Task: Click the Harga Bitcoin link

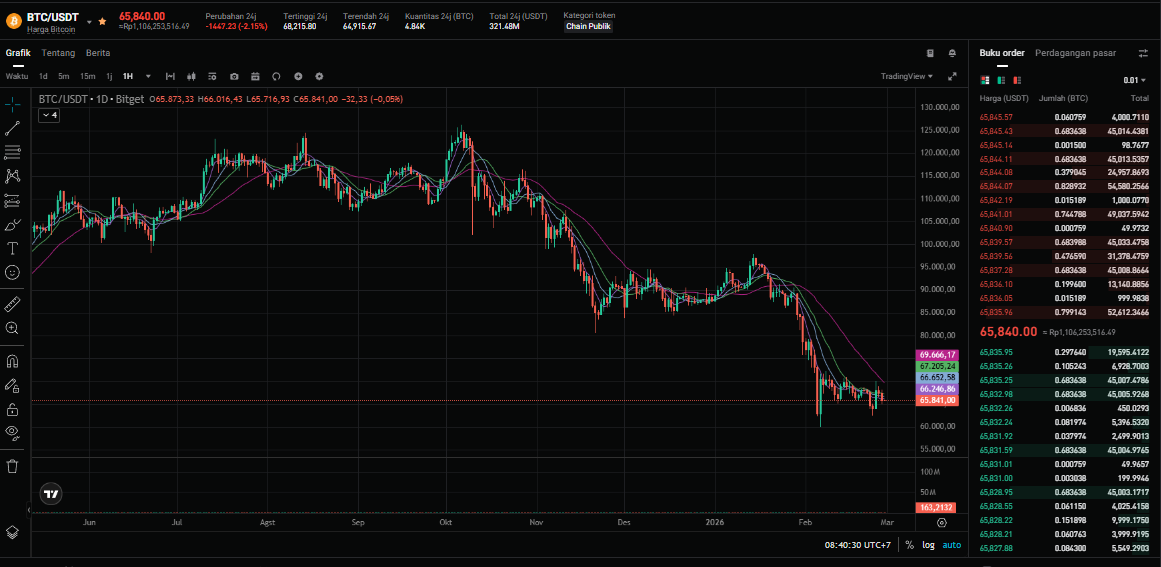Action: pyautogui.click(x=51, y=30)
